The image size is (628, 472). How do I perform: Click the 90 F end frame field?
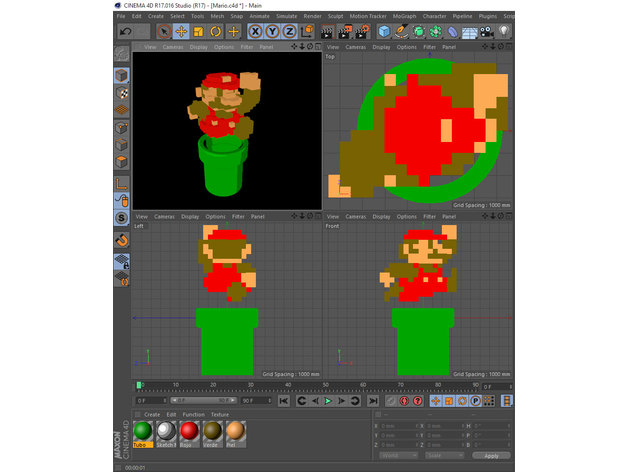coord(256,400)
